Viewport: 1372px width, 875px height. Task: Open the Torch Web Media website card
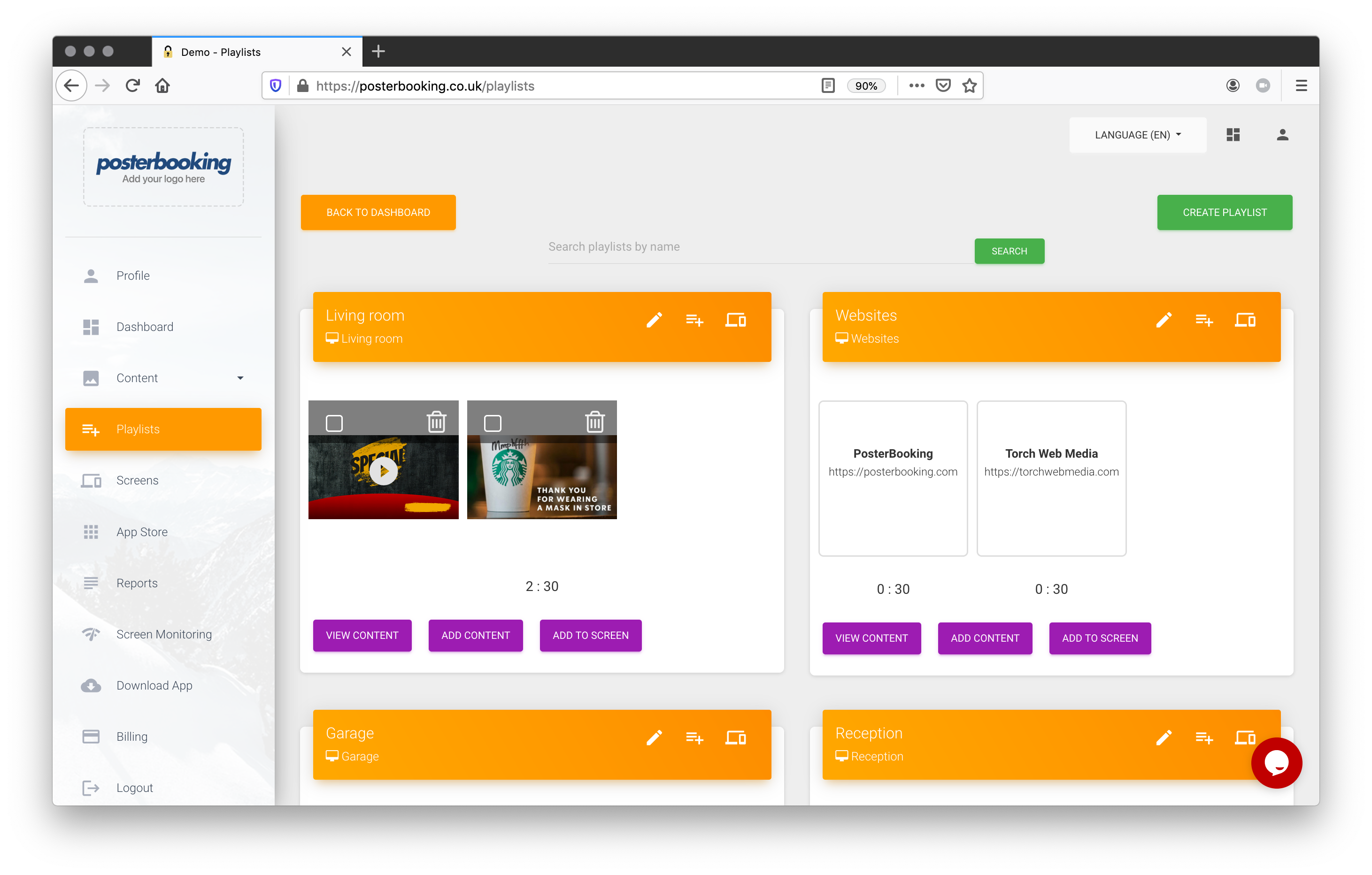(x=1051, y=478)
